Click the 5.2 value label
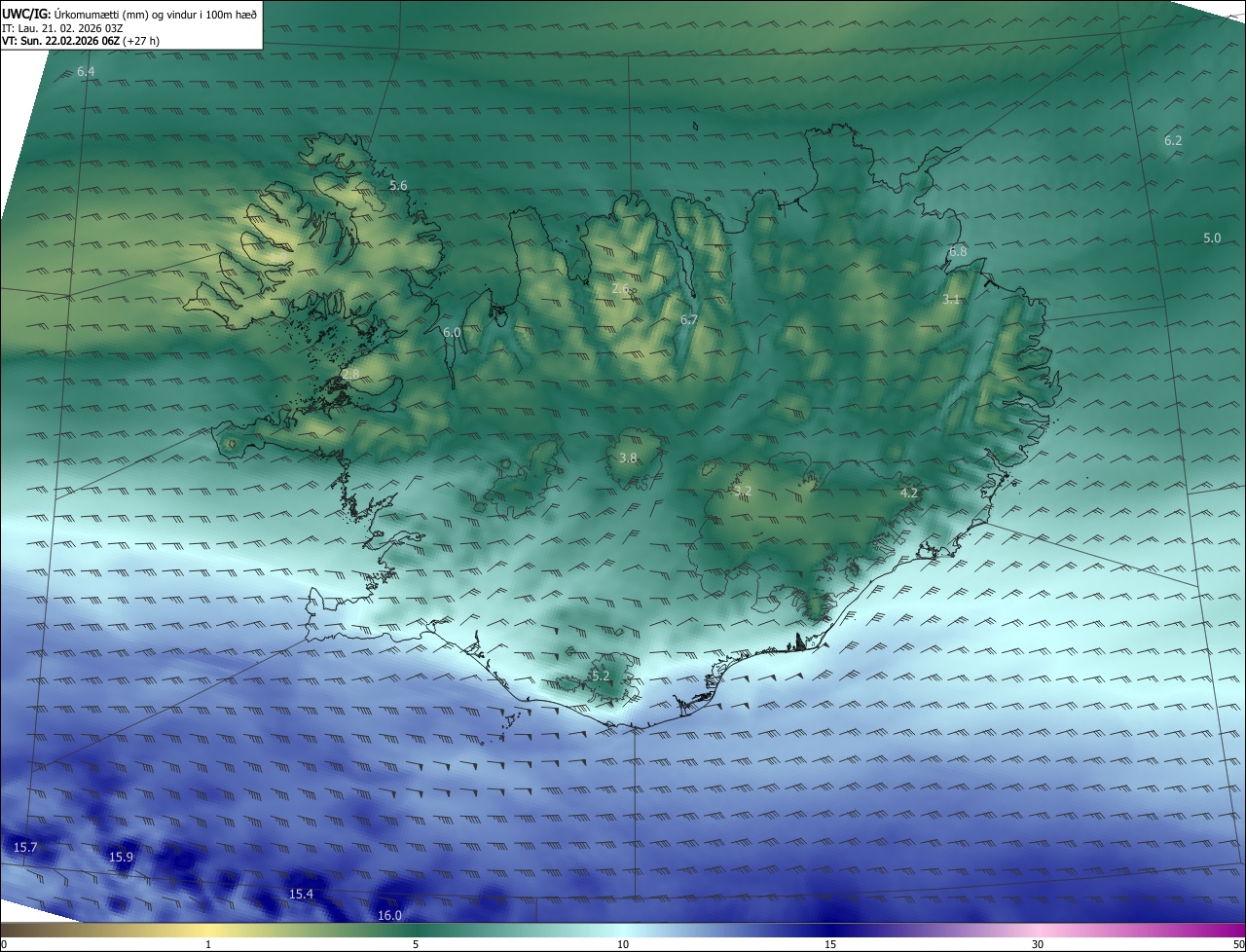Screen dimensions: 1246x952 coord(601,676)
